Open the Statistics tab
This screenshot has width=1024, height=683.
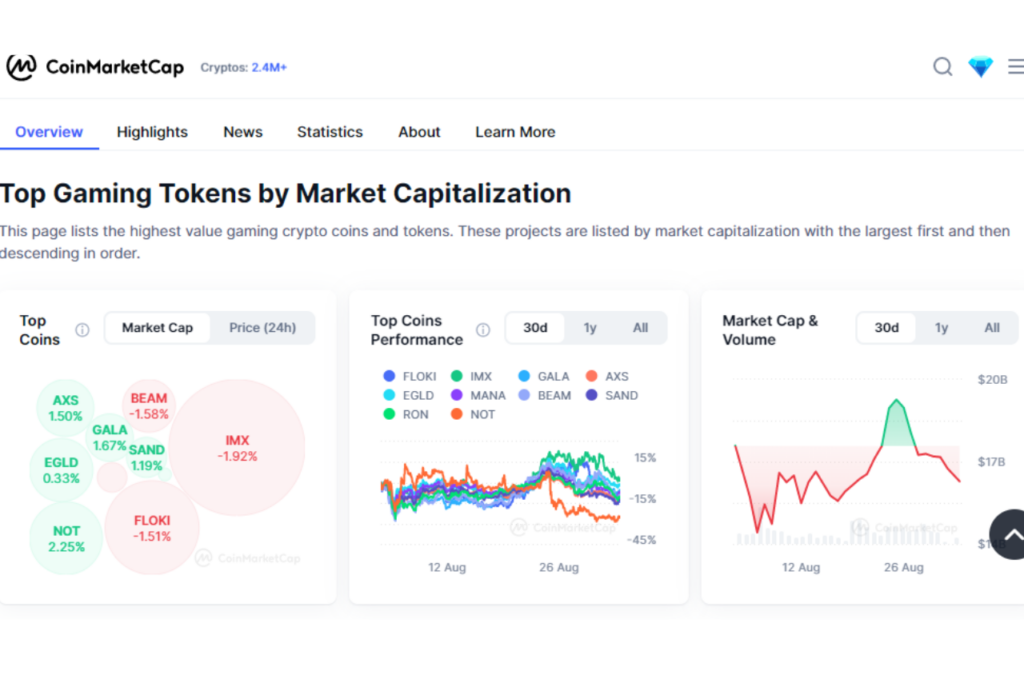click(x=330, y=132)
